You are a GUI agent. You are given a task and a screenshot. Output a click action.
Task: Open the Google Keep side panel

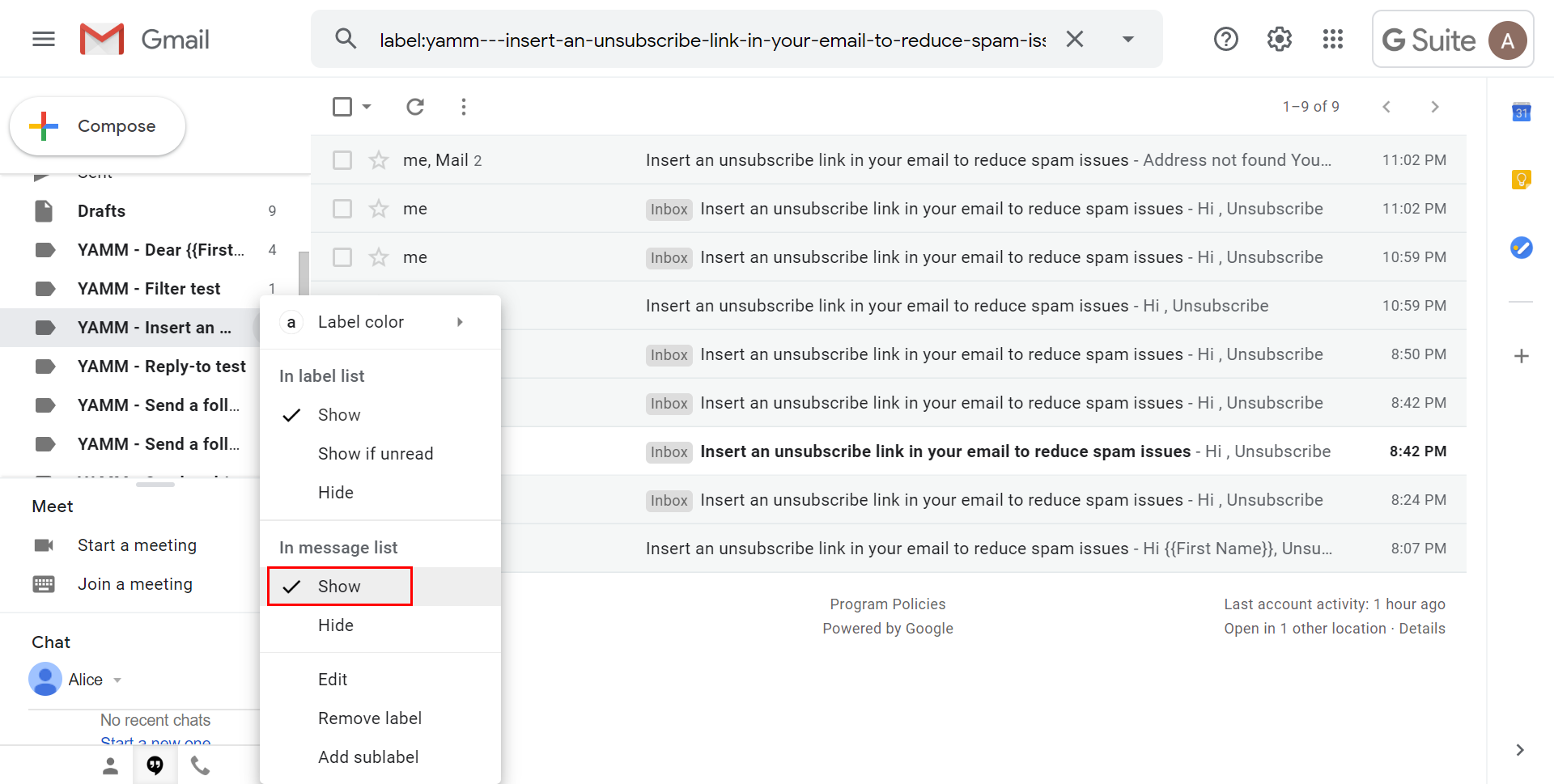coord(1521,180)
